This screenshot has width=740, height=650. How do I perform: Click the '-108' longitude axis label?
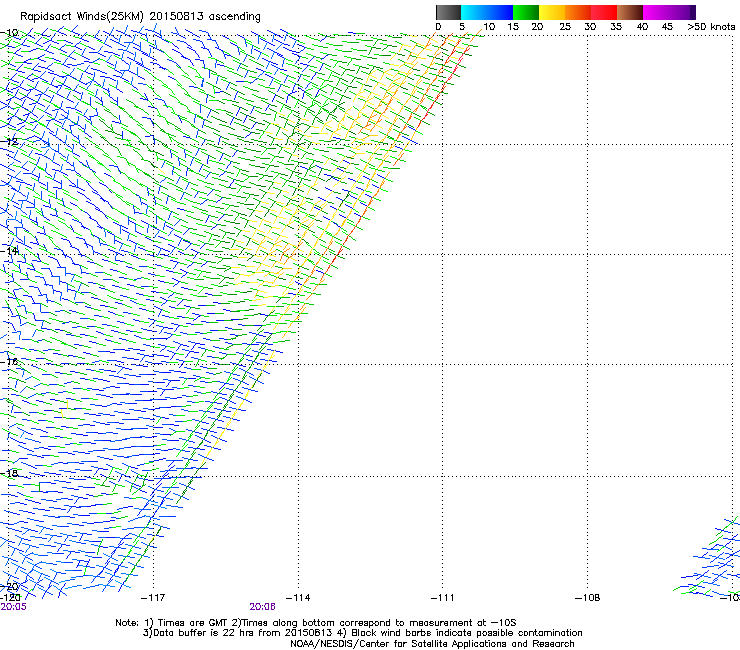[x=588, y=598]
